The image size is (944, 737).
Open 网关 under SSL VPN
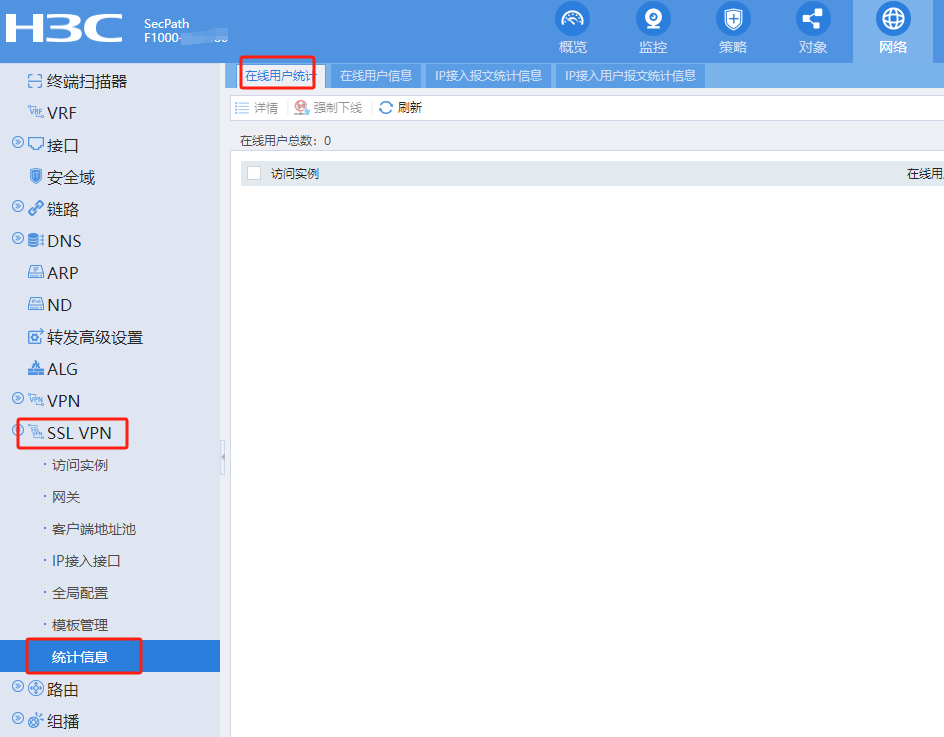[66, 497]
